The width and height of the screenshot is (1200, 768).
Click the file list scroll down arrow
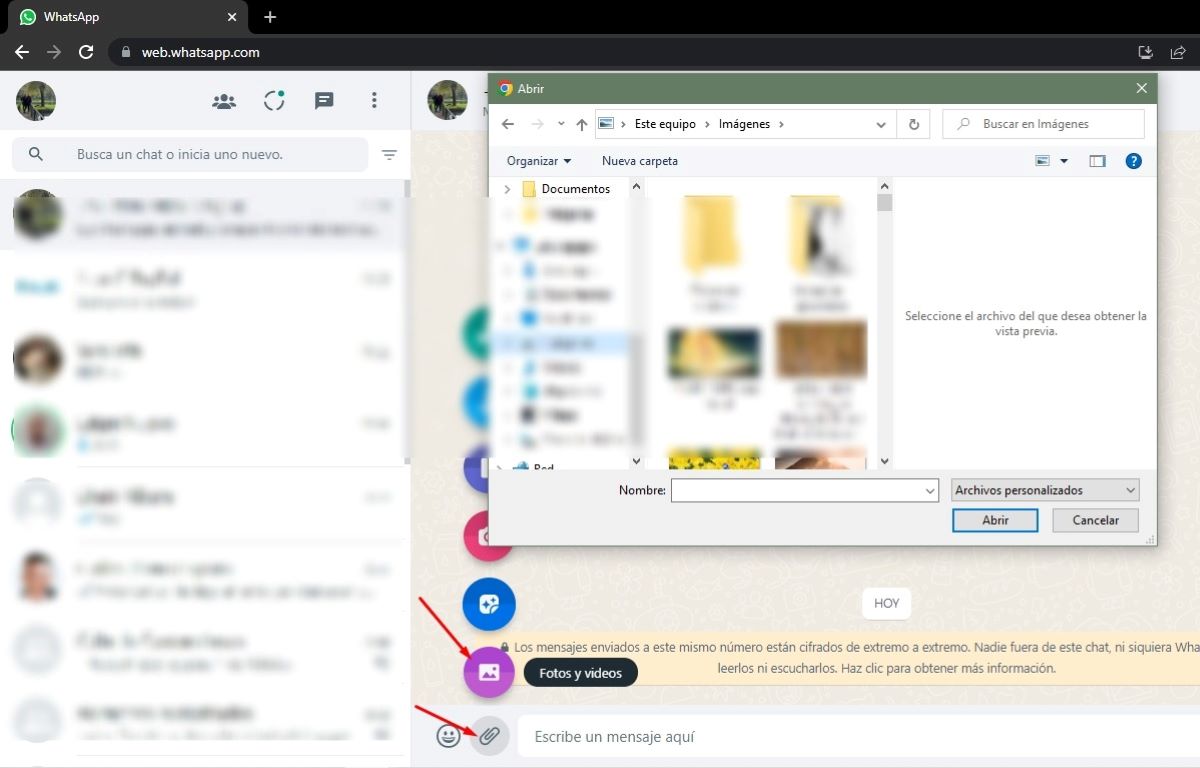(884, 461)
